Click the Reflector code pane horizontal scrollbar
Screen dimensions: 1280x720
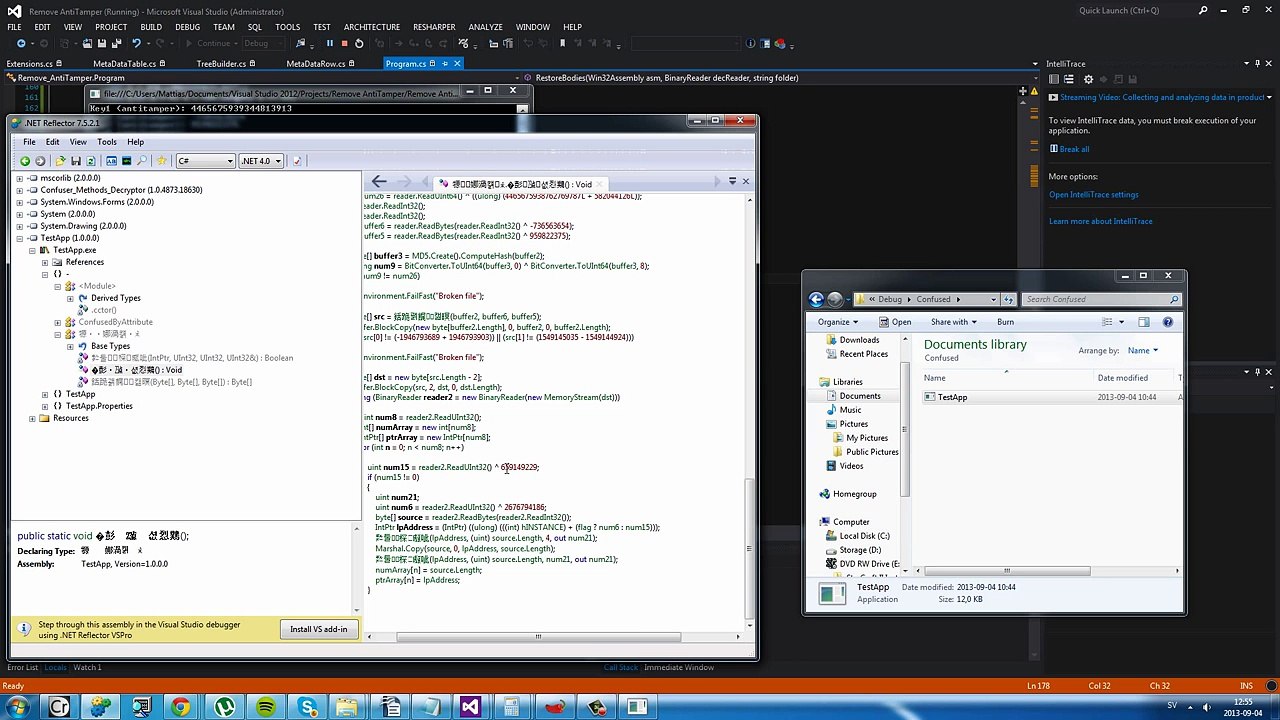point(537,637)
